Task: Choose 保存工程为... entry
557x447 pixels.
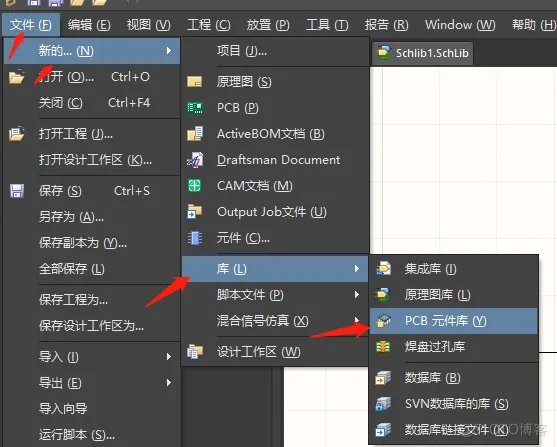Action: (92, 300)
